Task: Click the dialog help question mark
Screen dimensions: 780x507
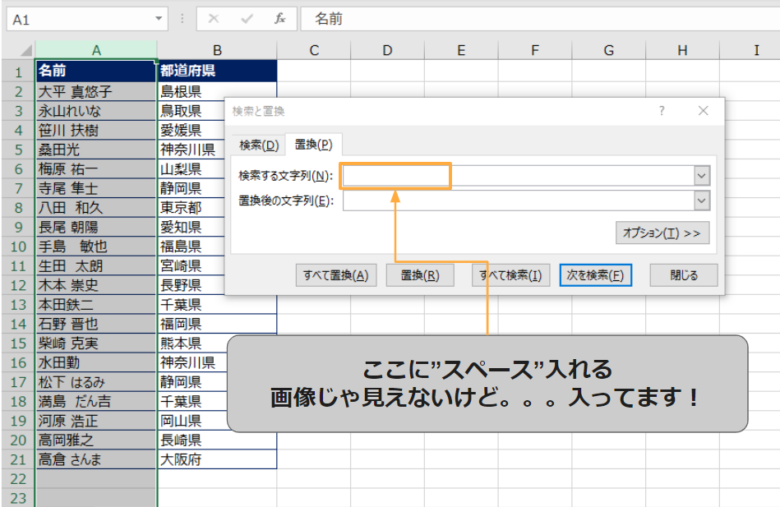Action: [x=662, y=110]
